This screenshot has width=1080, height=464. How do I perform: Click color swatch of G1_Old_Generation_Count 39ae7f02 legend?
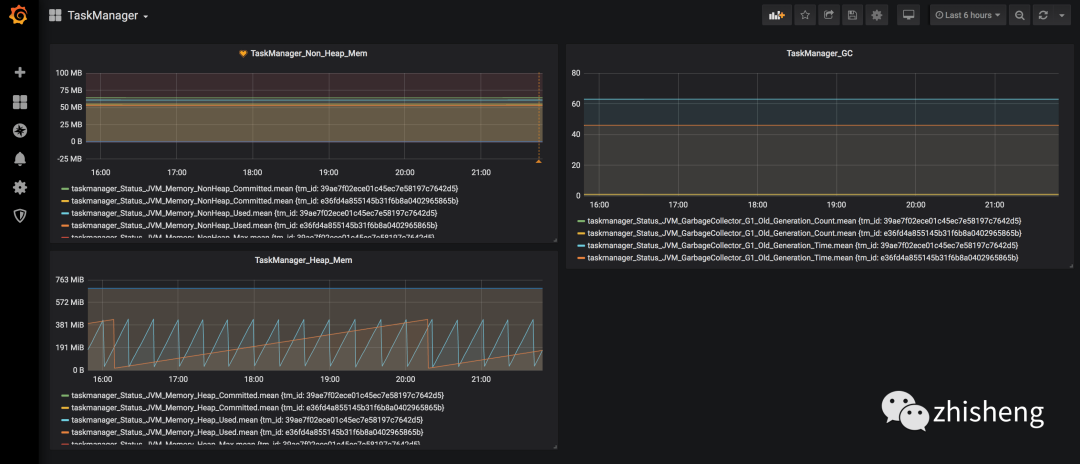pyautogui.click(x=581, y=220)
